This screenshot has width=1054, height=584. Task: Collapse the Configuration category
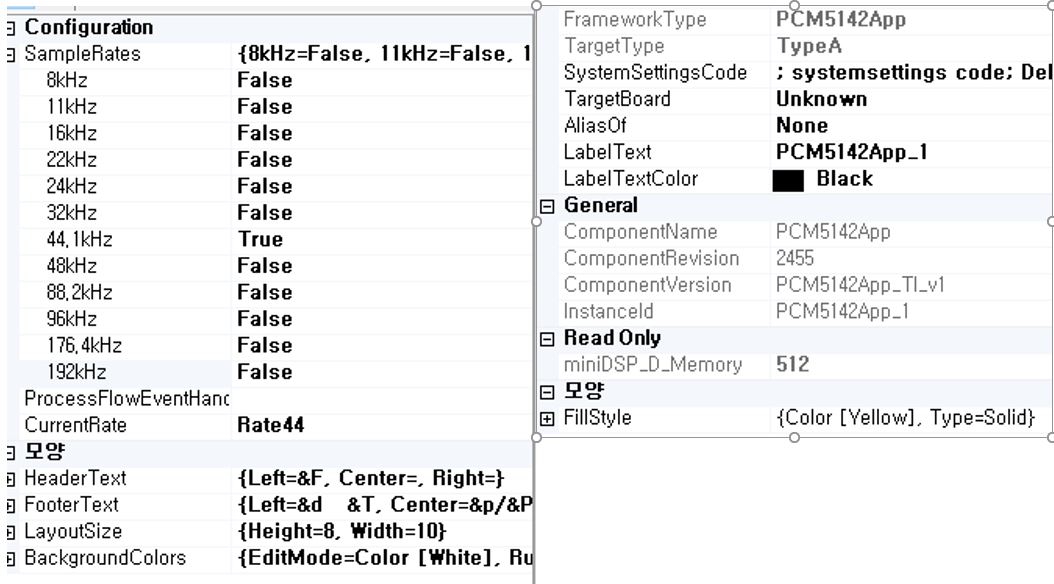coord(10,28)
